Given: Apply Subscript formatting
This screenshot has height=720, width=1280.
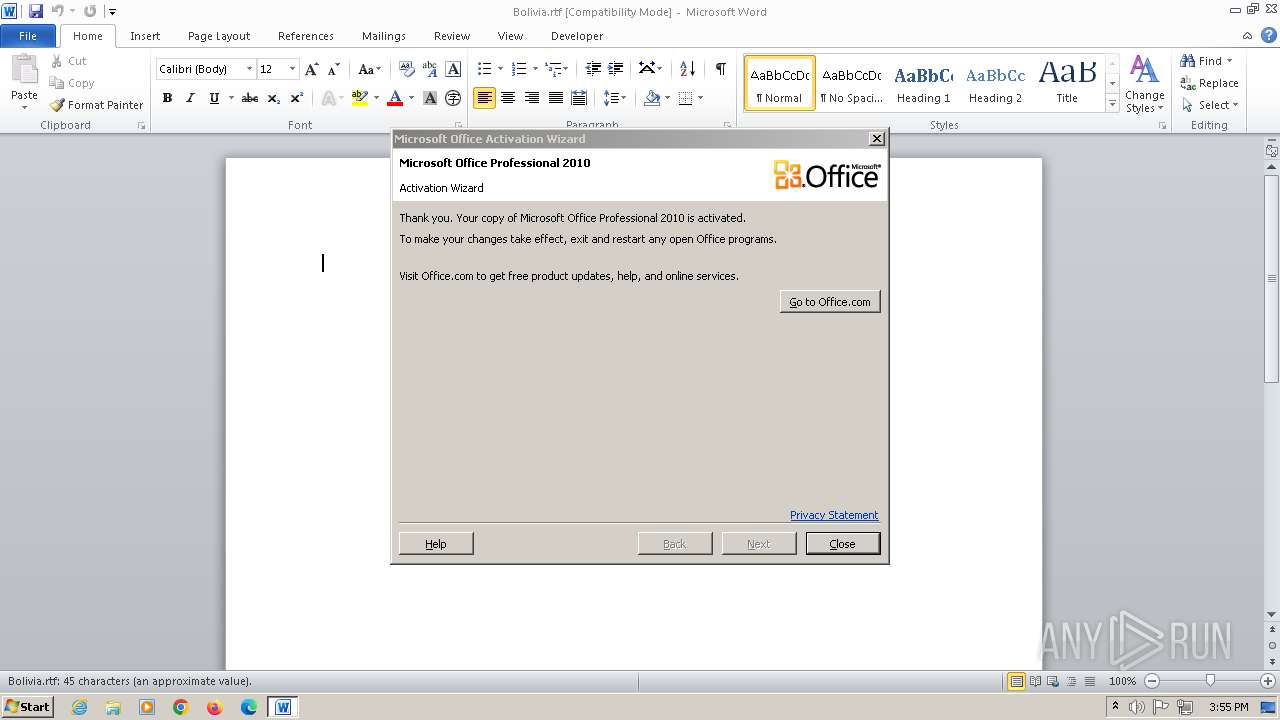Looking at the screenshot, I should [273, 98].
